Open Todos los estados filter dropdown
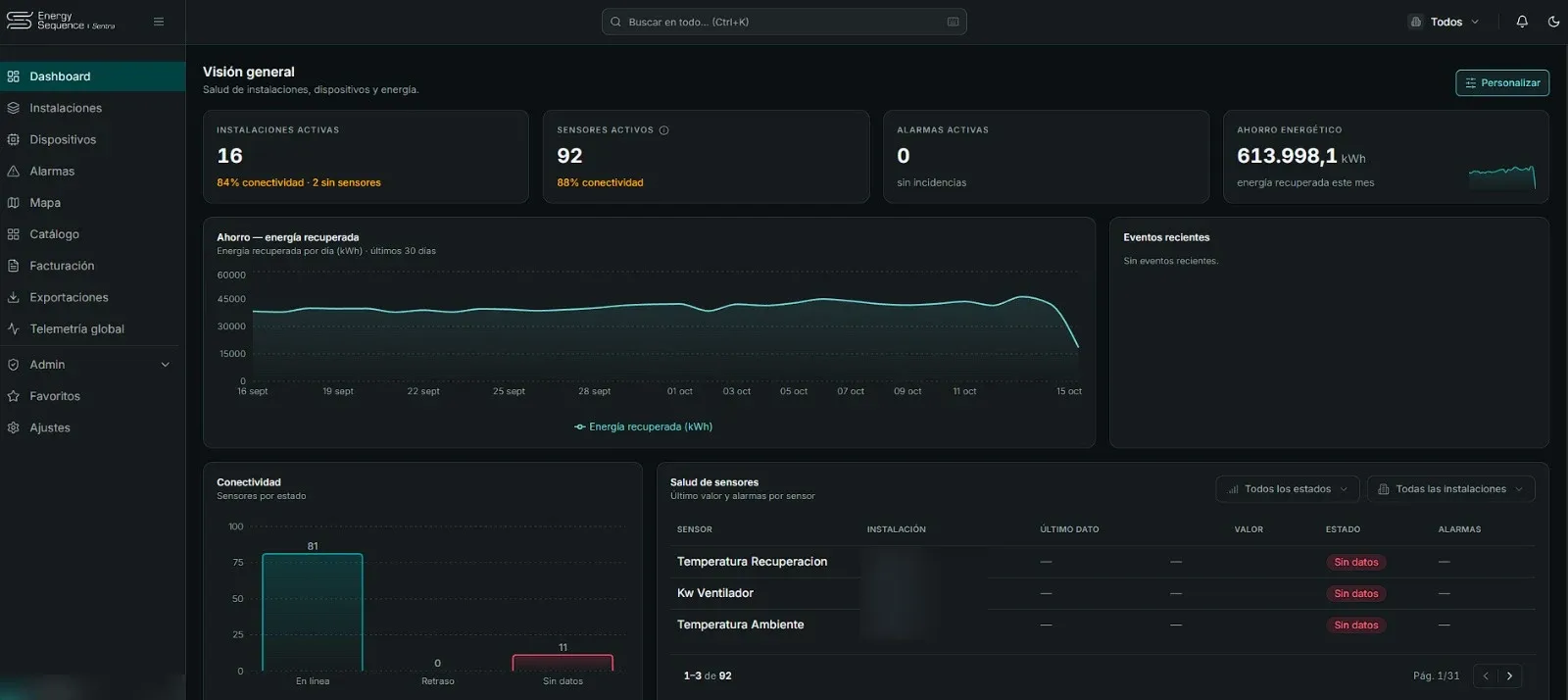This screenshot has width=1568, height=700. coord(1287,489)
